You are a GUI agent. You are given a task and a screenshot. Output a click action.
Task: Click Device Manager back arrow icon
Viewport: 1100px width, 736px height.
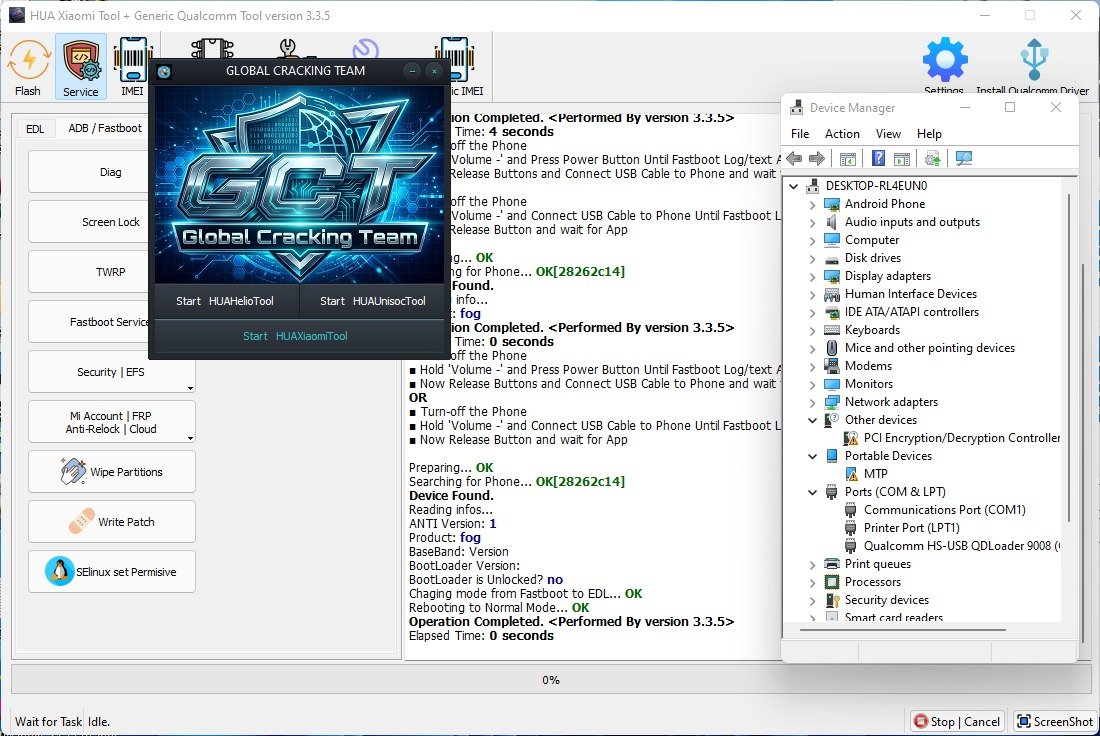point(794,159)
